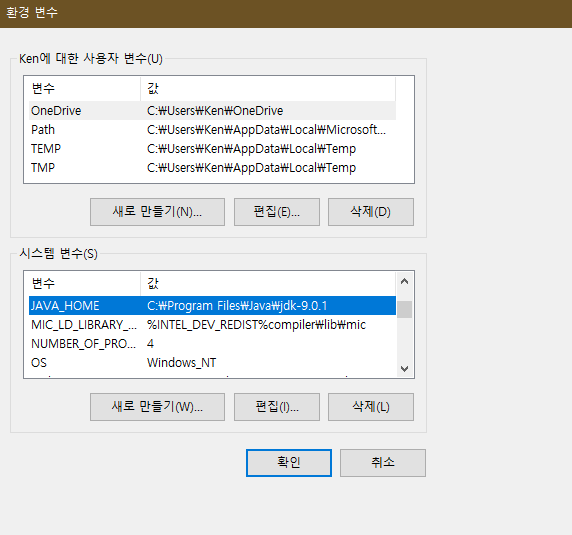Select the NUMBER_OF_PRO... system variable
Screen dimensions: 572x535
[x=212, y=343]
